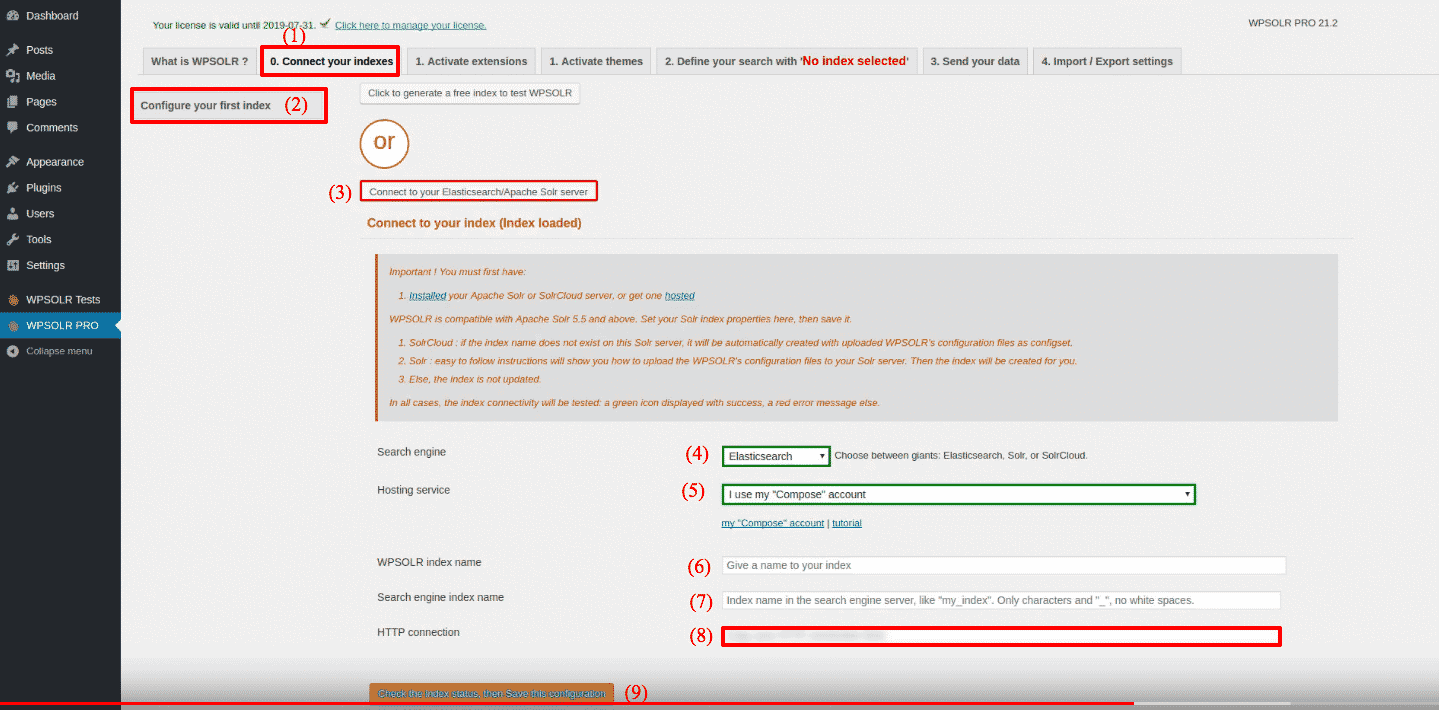Click the "HTTP connection" field label

tap(418, 632)
